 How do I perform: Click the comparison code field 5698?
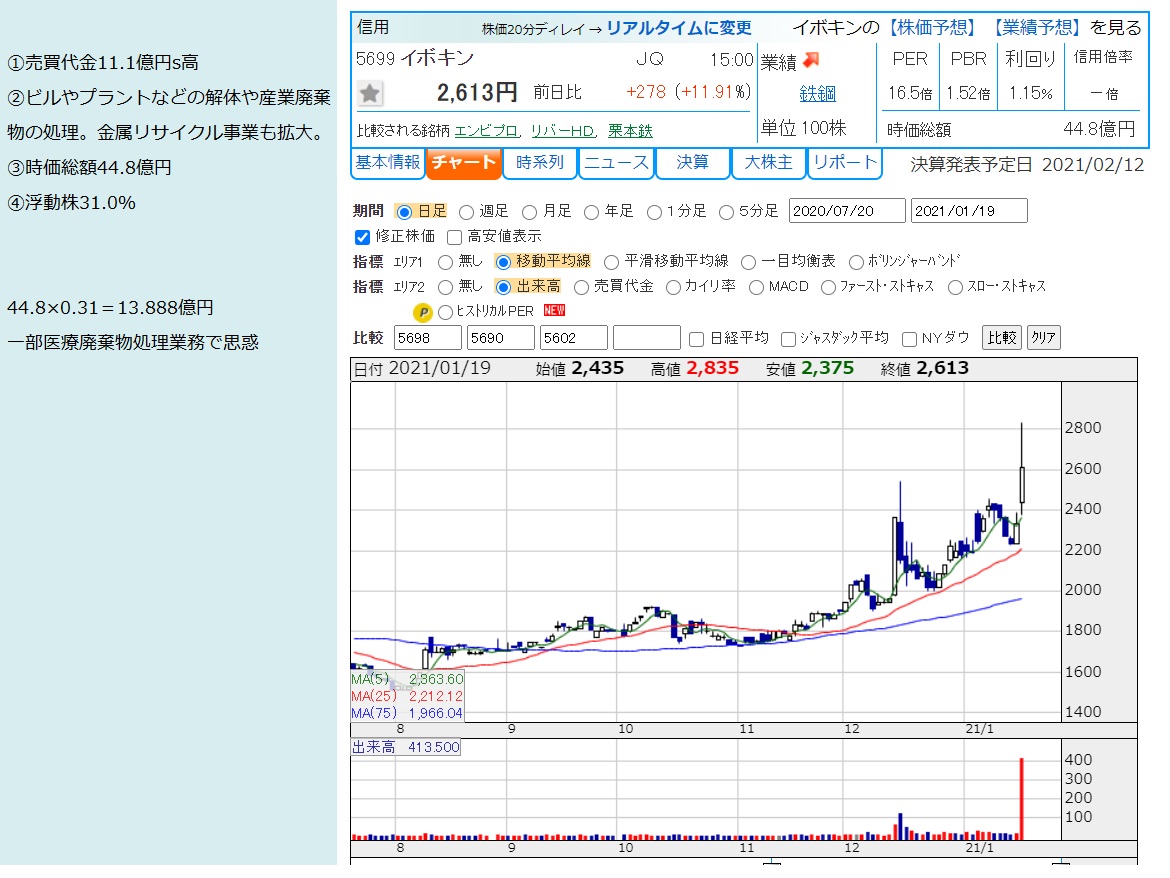coord(428,338)
